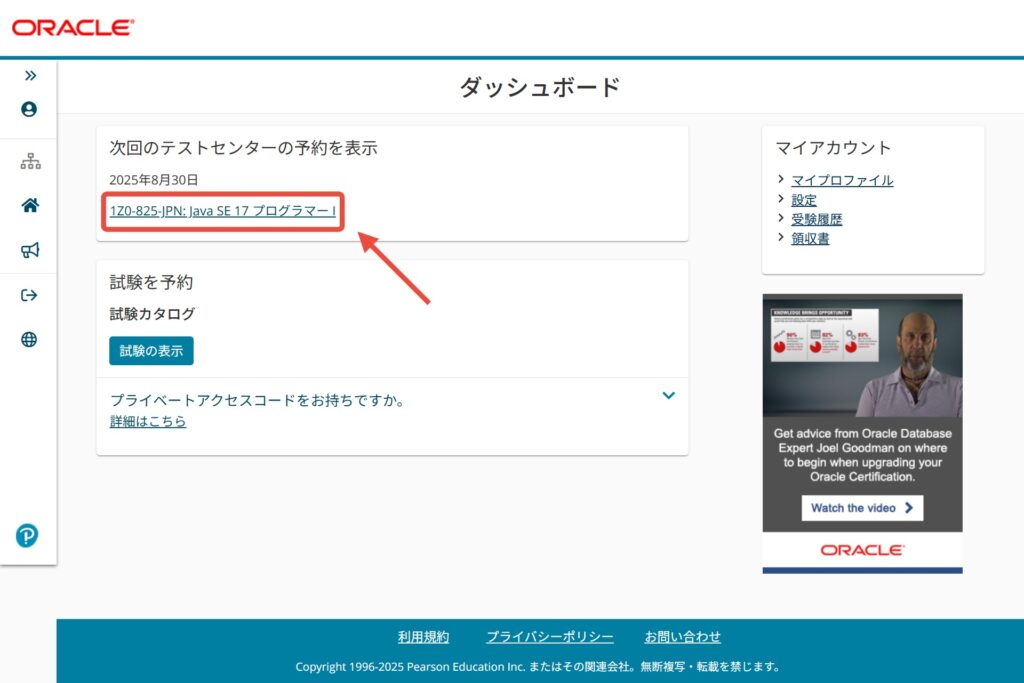Screen dimensions: 1024x683
Task: Open マイプロファイル in My Account
Action: point(842,181)
